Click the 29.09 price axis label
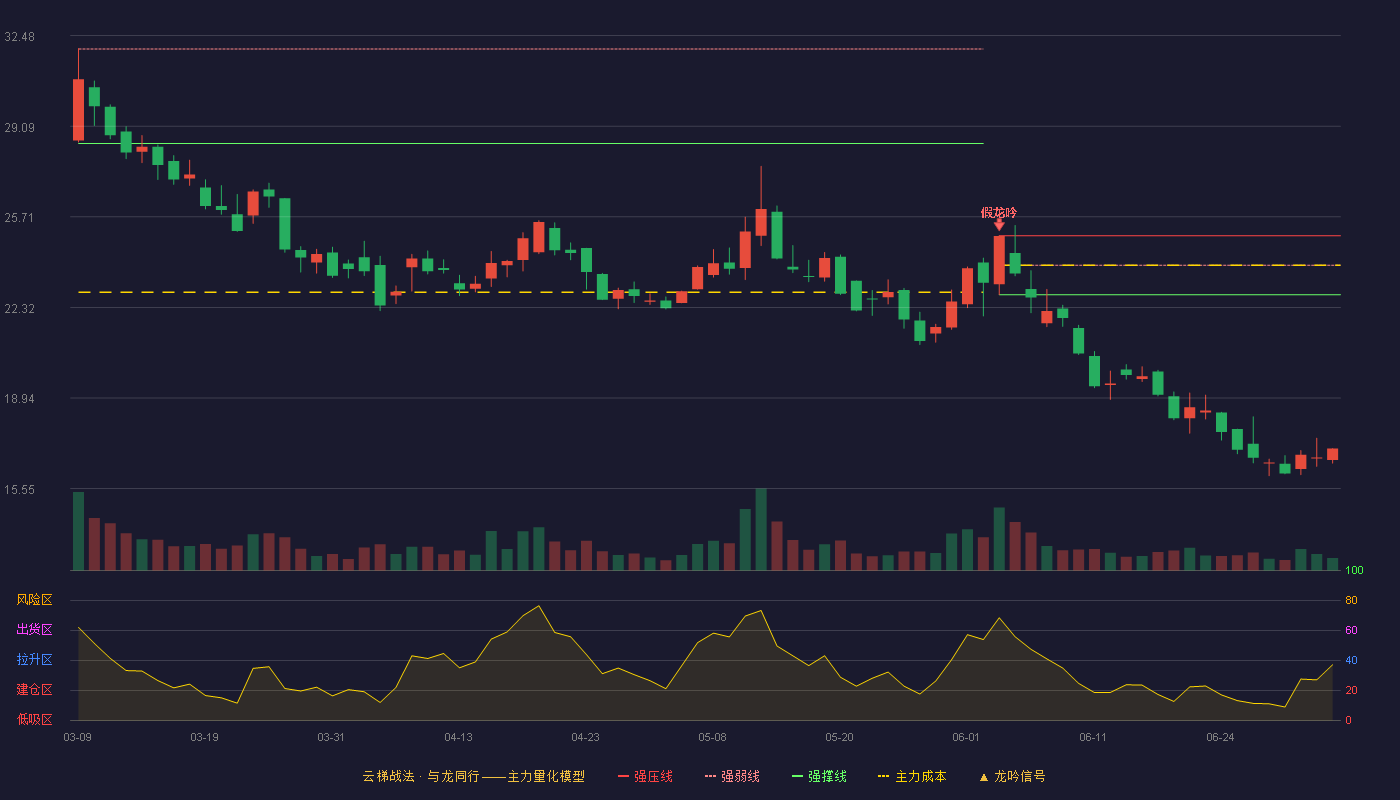1400x800 pixels. click(x=19, y=127)
